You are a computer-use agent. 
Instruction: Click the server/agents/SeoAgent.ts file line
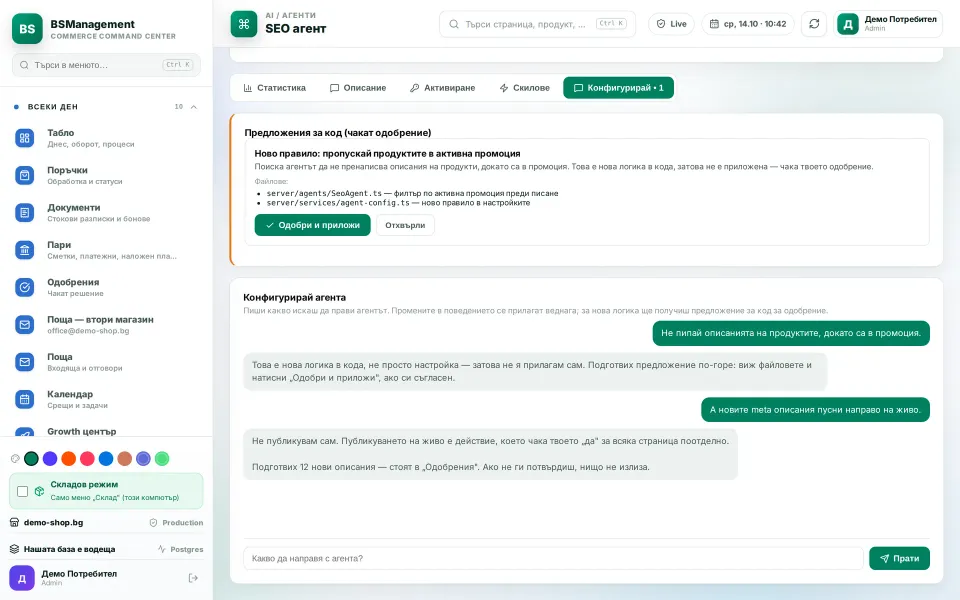click(x=412, y=193)
